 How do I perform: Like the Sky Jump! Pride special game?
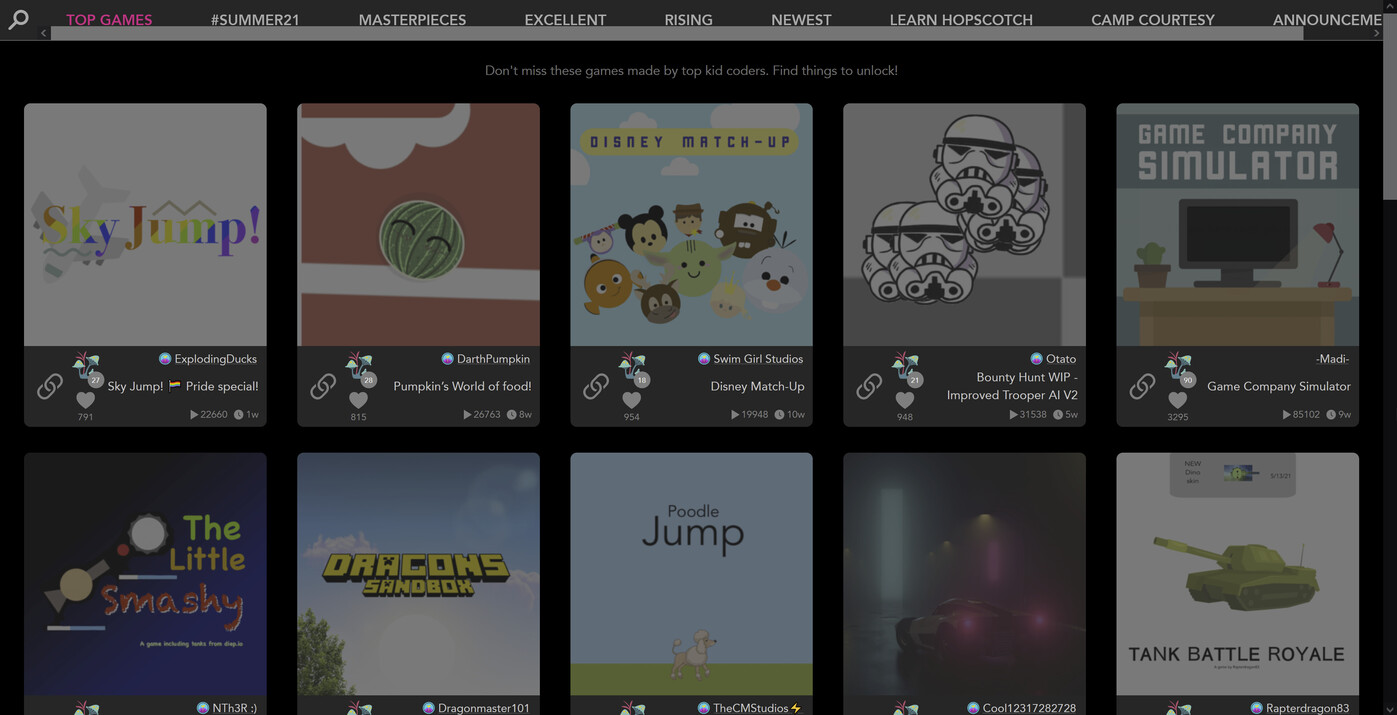pyautogui.click(x=85, y=400)
